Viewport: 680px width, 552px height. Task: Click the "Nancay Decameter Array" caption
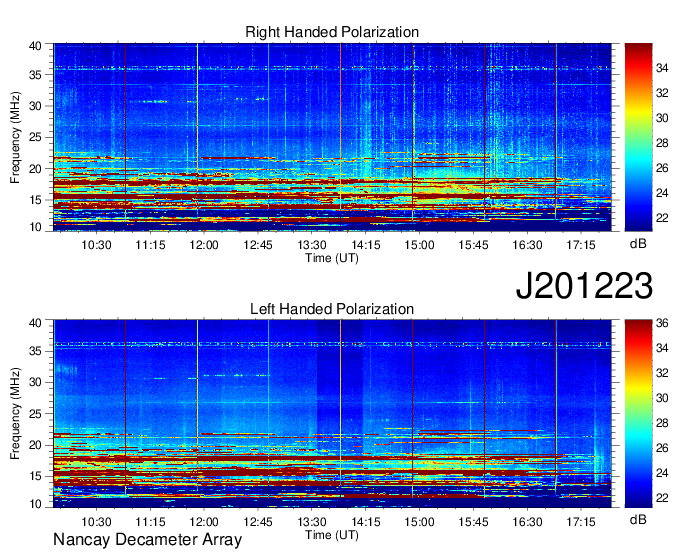click(147, 540)
